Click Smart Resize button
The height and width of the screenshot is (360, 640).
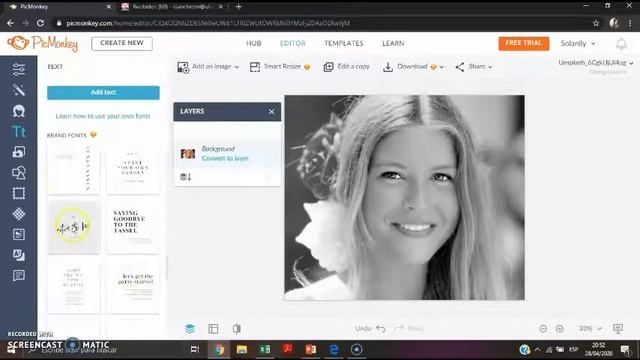280,67
